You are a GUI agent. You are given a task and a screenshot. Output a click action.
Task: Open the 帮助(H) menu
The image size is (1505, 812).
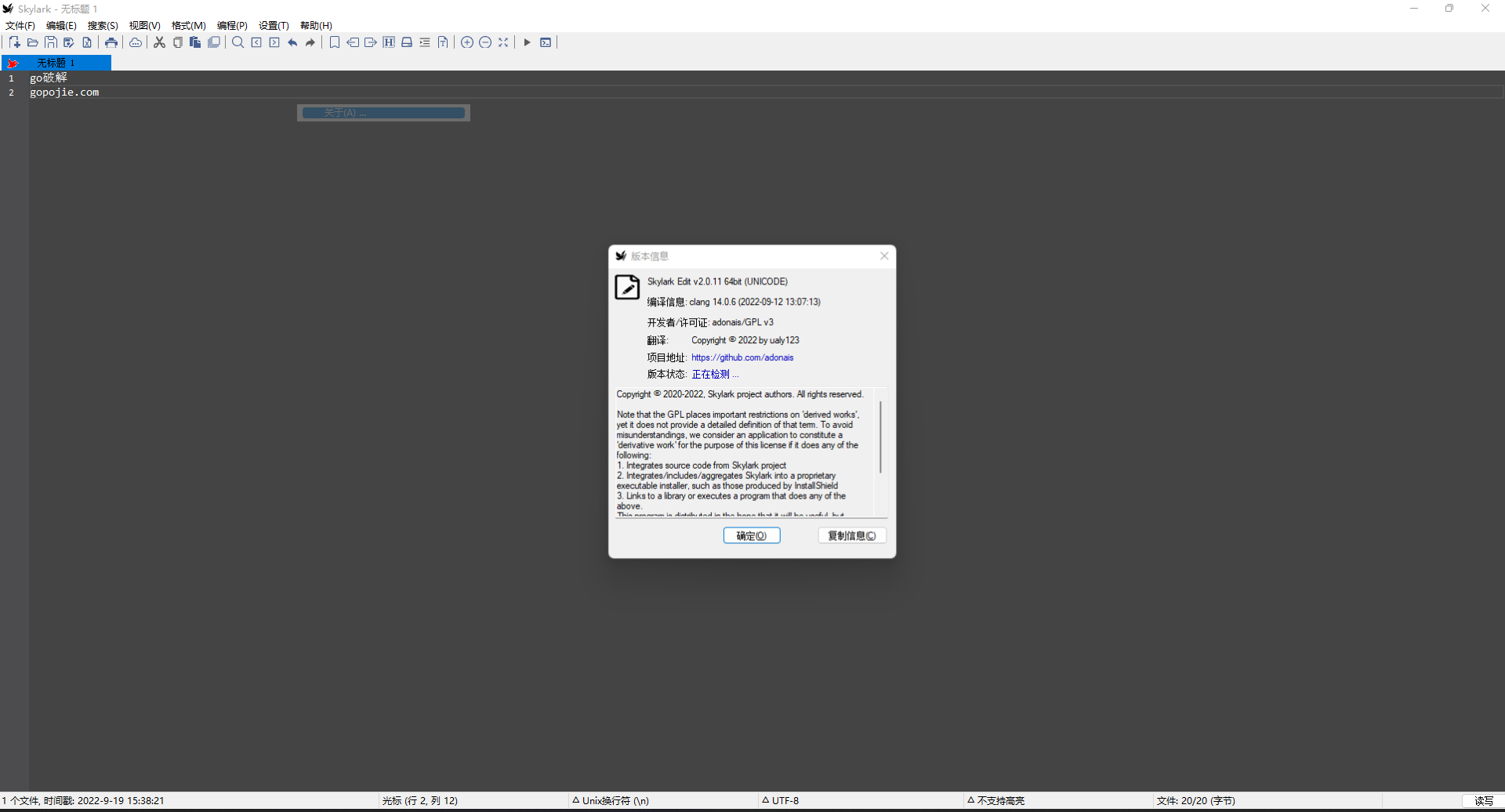[x=316, y=26]
